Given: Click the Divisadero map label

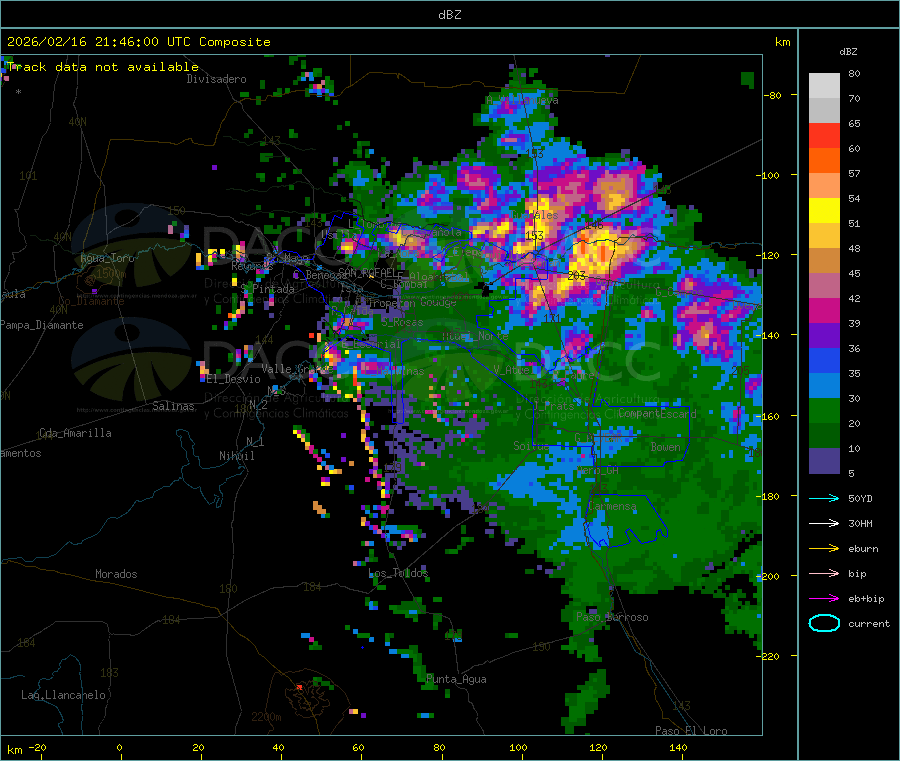Looking at the screenshot, I should click(x=216, y=79).
